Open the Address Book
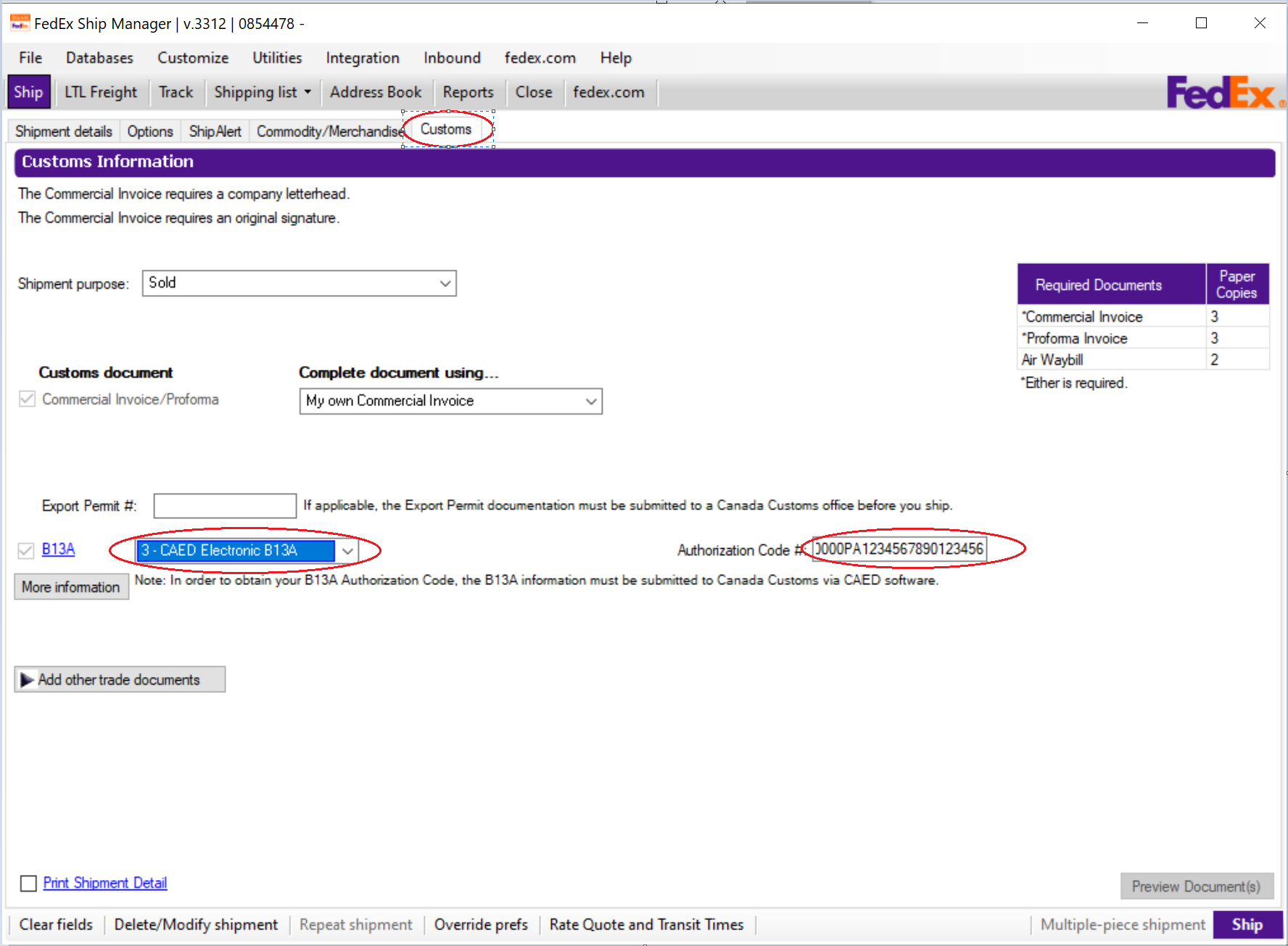Image resolution: width=1288 pixels, height=946 pixels. [x=376, y=92]
